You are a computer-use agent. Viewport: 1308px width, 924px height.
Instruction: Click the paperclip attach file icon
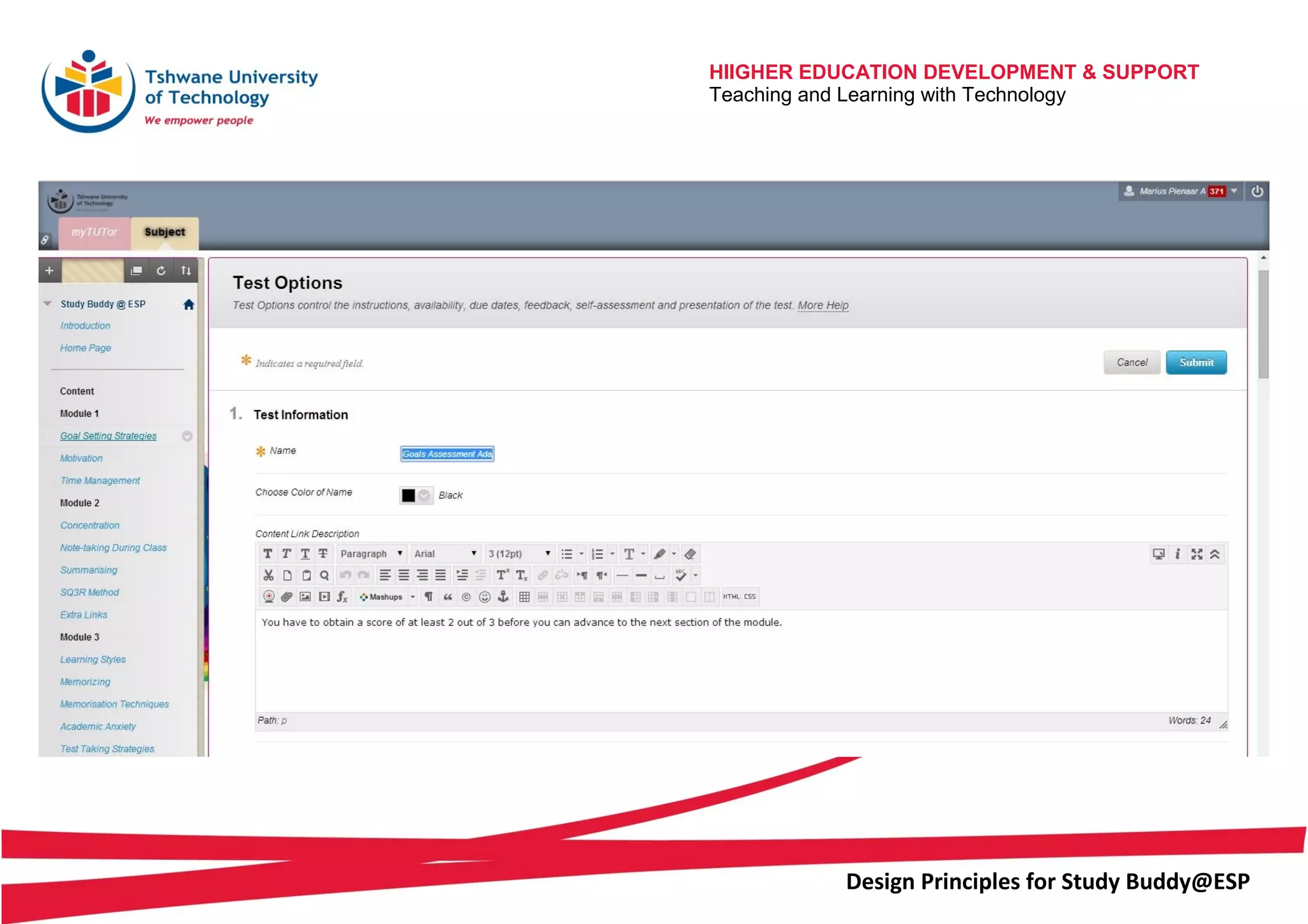(287, 597)
